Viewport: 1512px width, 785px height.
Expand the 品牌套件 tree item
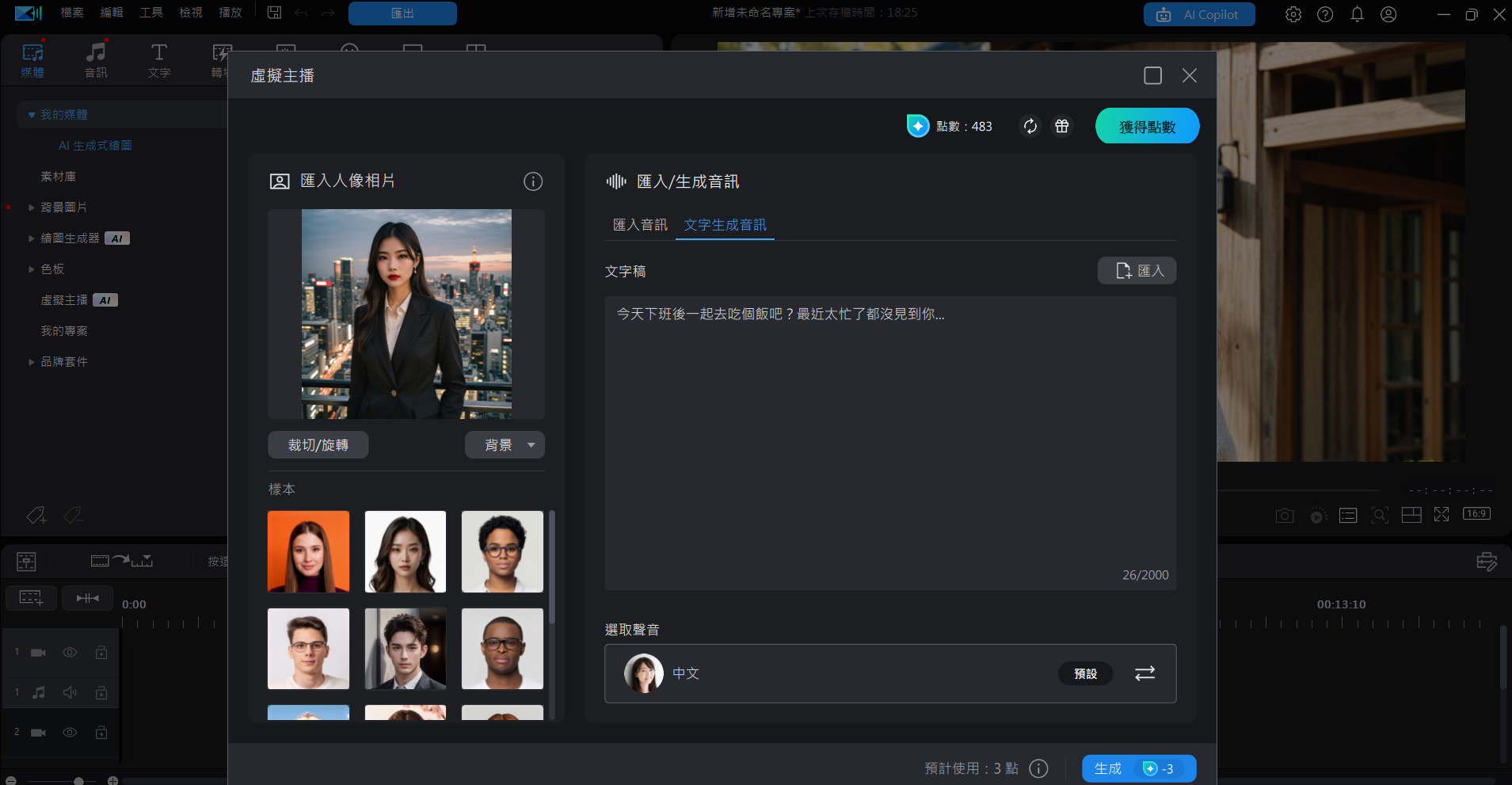coord(31,362)
